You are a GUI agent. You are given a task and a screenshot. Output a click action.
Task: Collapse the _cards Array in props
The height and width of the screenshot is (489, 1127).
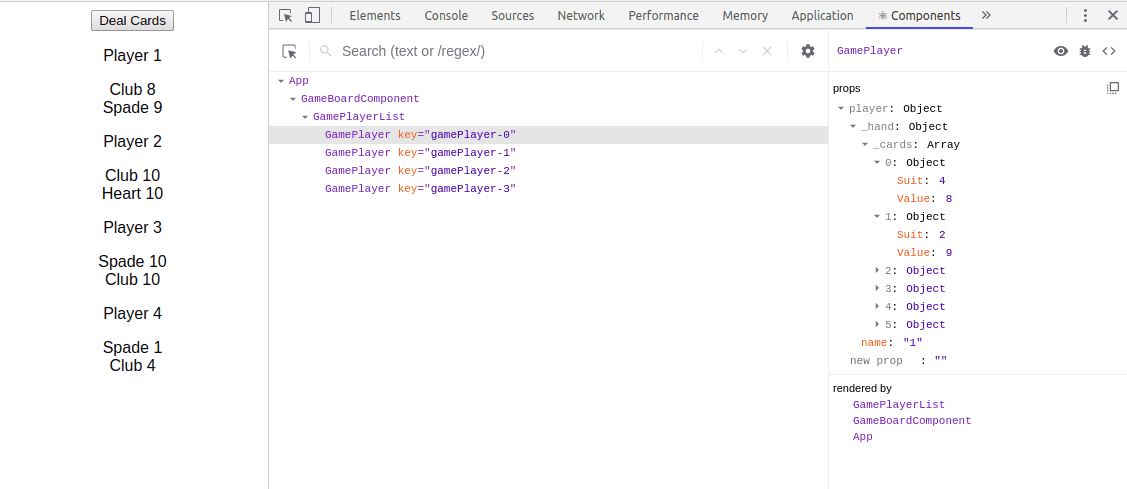(865, 145)
